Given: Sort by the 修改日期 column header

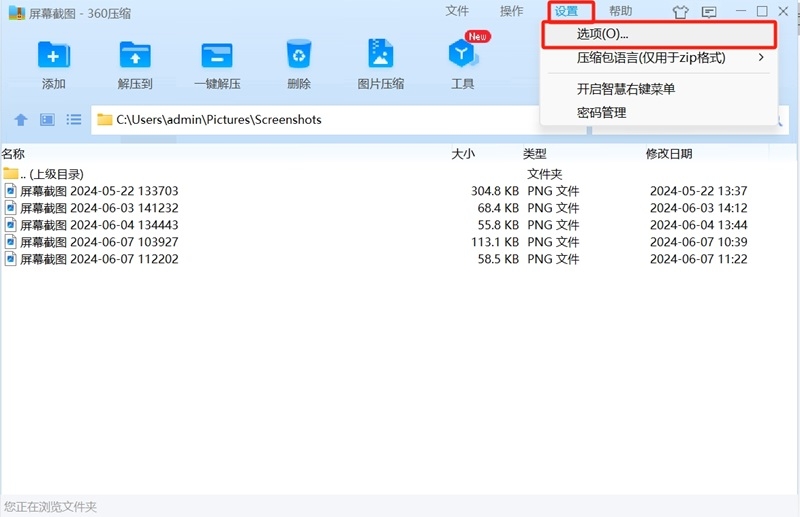Looking at the screenshot, I should (669, 154).
